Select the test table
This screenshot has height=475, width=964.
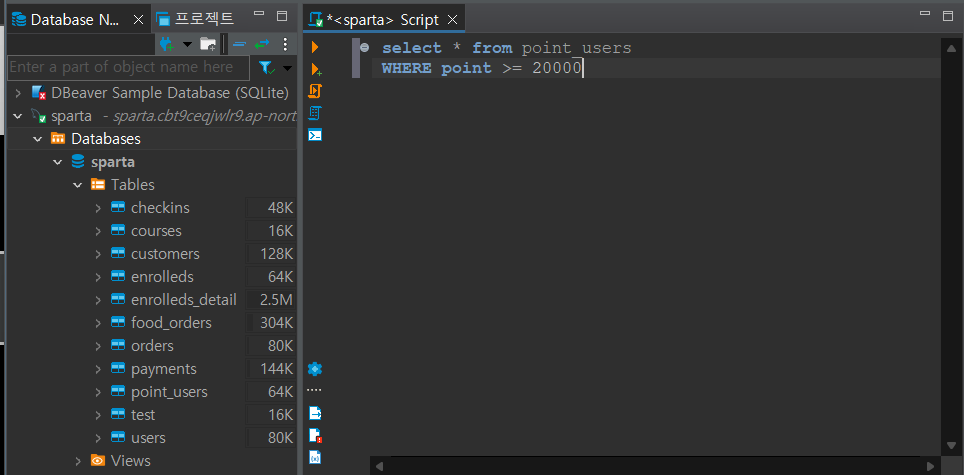[143, 415]
